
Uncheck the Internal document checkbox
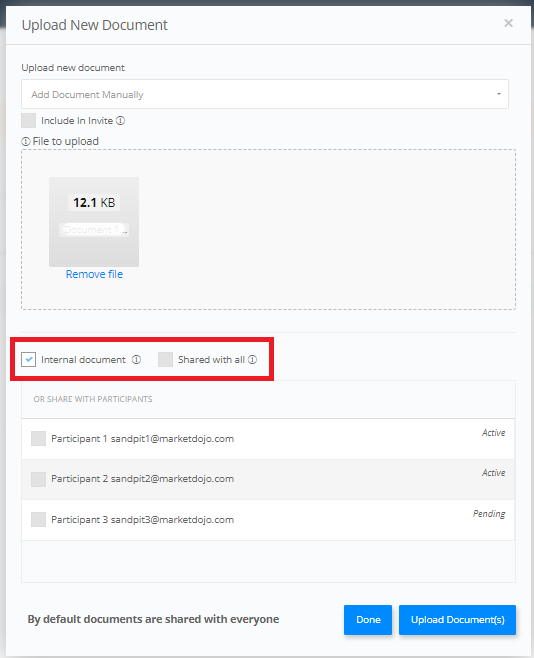[x=29, y=360]
